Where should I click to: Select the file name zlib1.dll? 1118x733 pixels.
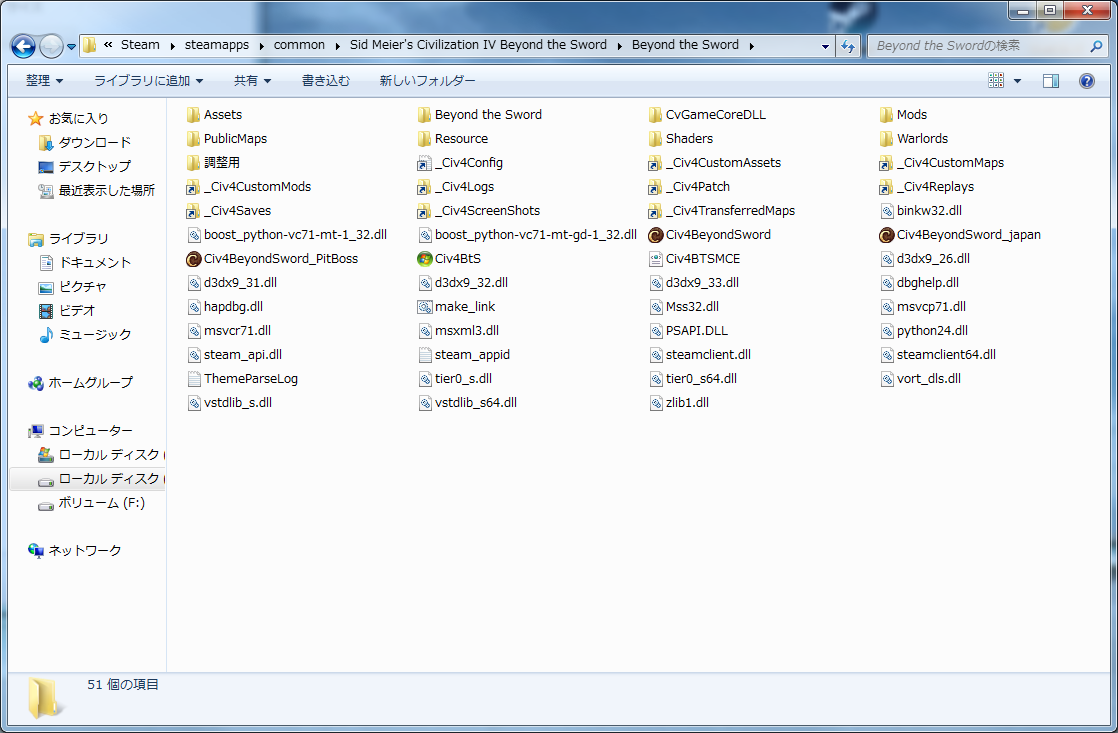click(x=687, y=403)
